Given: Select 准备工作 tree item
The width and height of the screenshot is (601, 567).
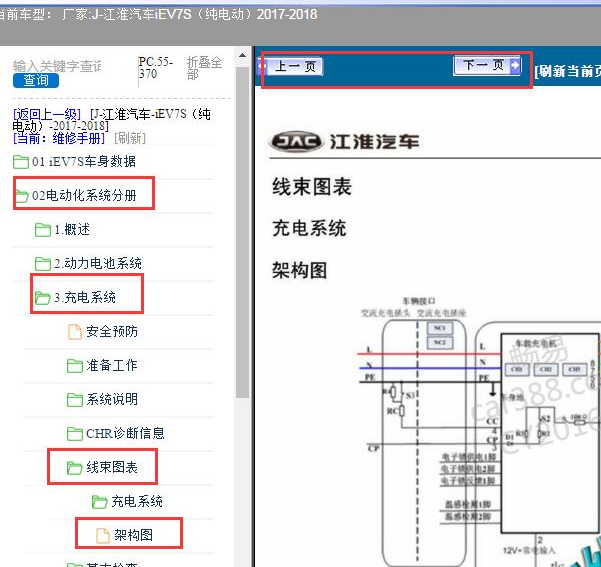Looking at the screenshot, I should (x=112, y=365).
